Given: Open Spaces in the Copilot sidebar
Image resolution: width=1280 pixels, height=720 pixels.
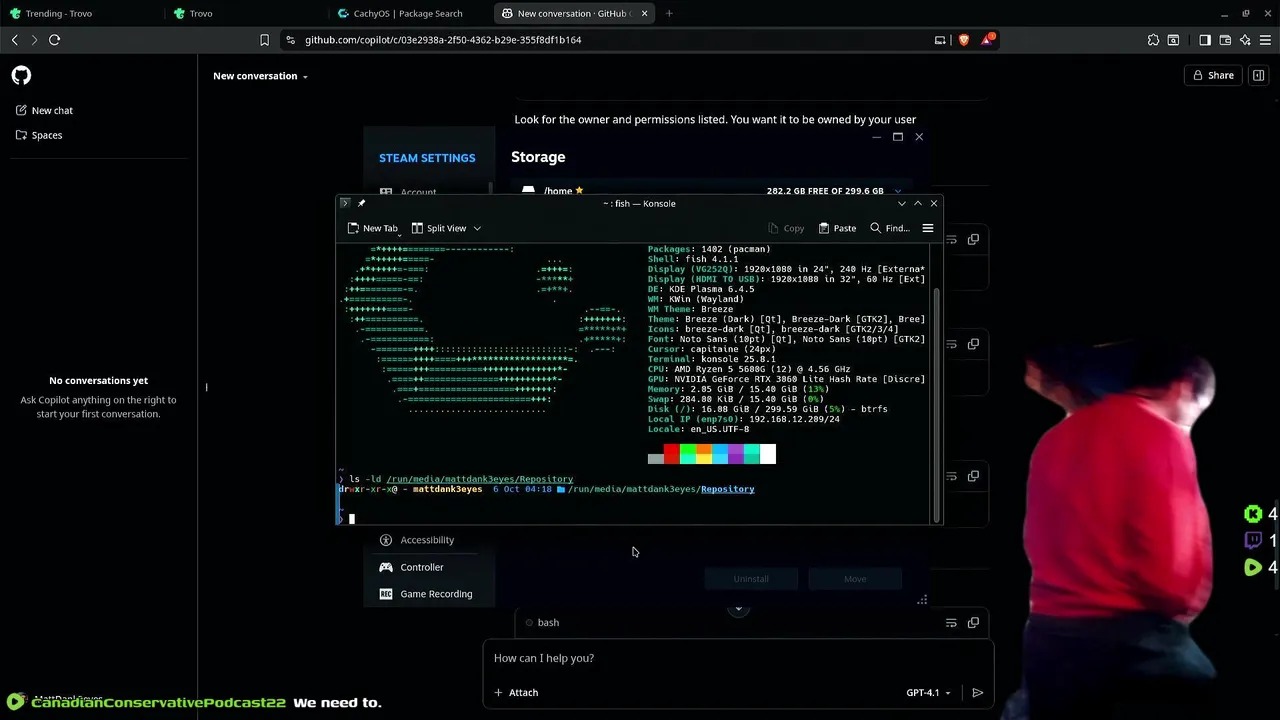Looking at the screenshot, I should pyautogui.click(x=40, y=135).
